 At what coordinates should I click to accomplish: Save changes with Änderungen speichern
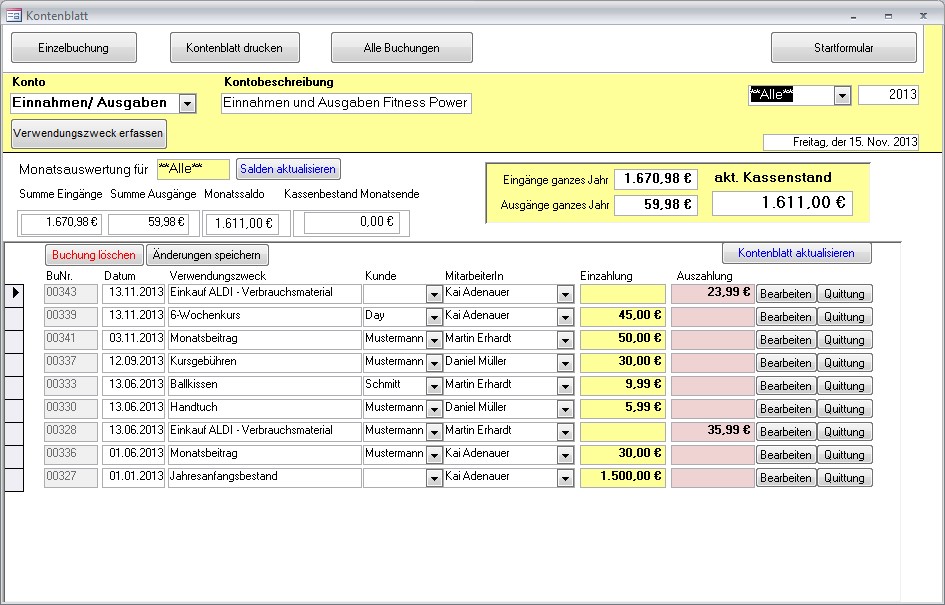click(x=208, y=255)
